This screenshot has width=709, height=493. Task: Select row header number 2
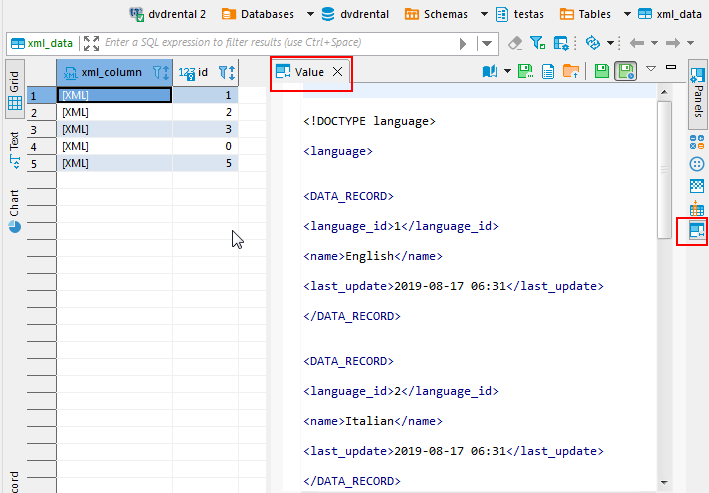coord(42,112)
